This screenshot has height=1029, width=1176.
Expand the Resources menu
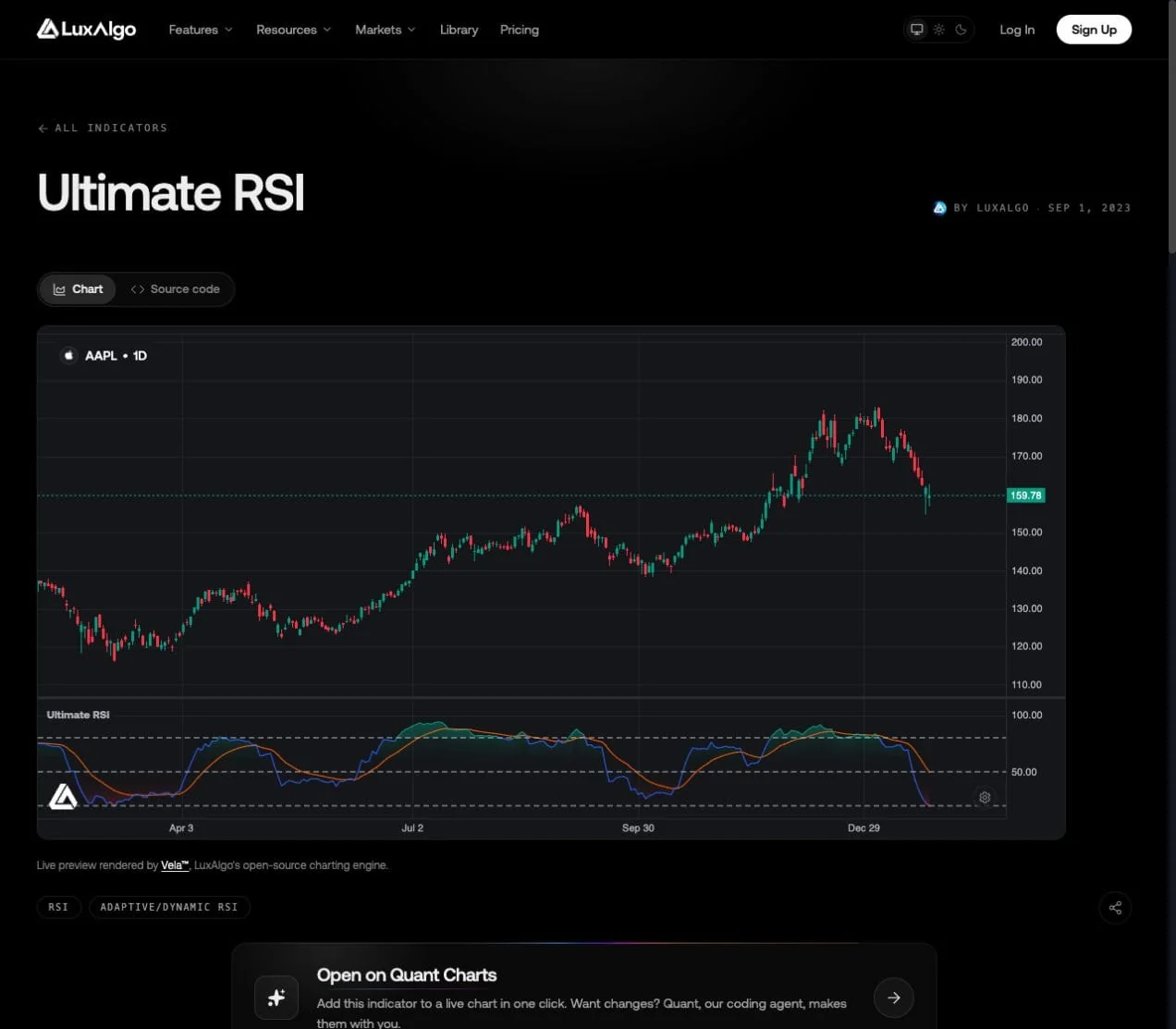tap(293, 30)
